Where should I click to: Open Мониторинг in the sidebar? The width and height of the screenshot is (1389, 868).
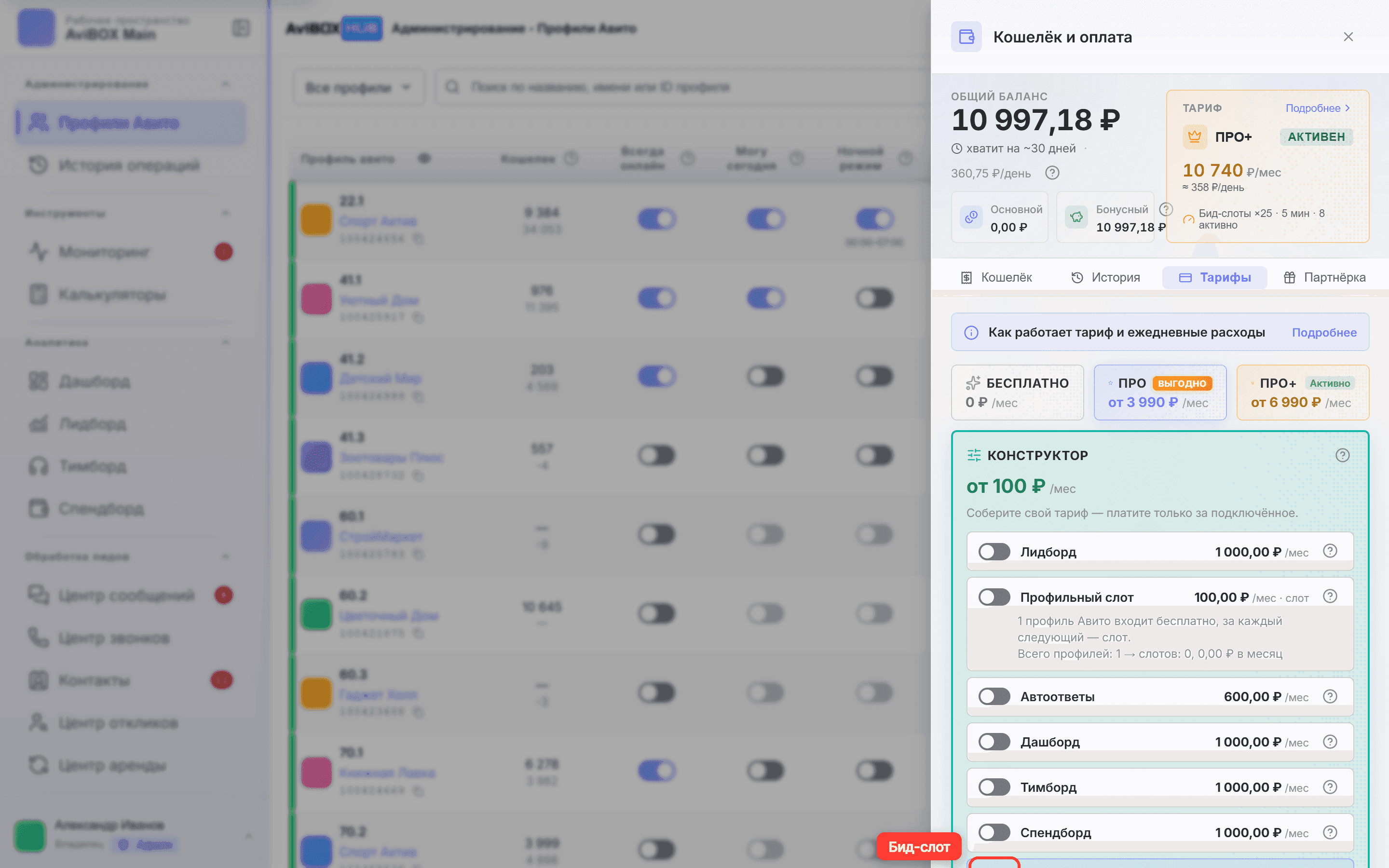pyautogui.click(x=130, y=251)
